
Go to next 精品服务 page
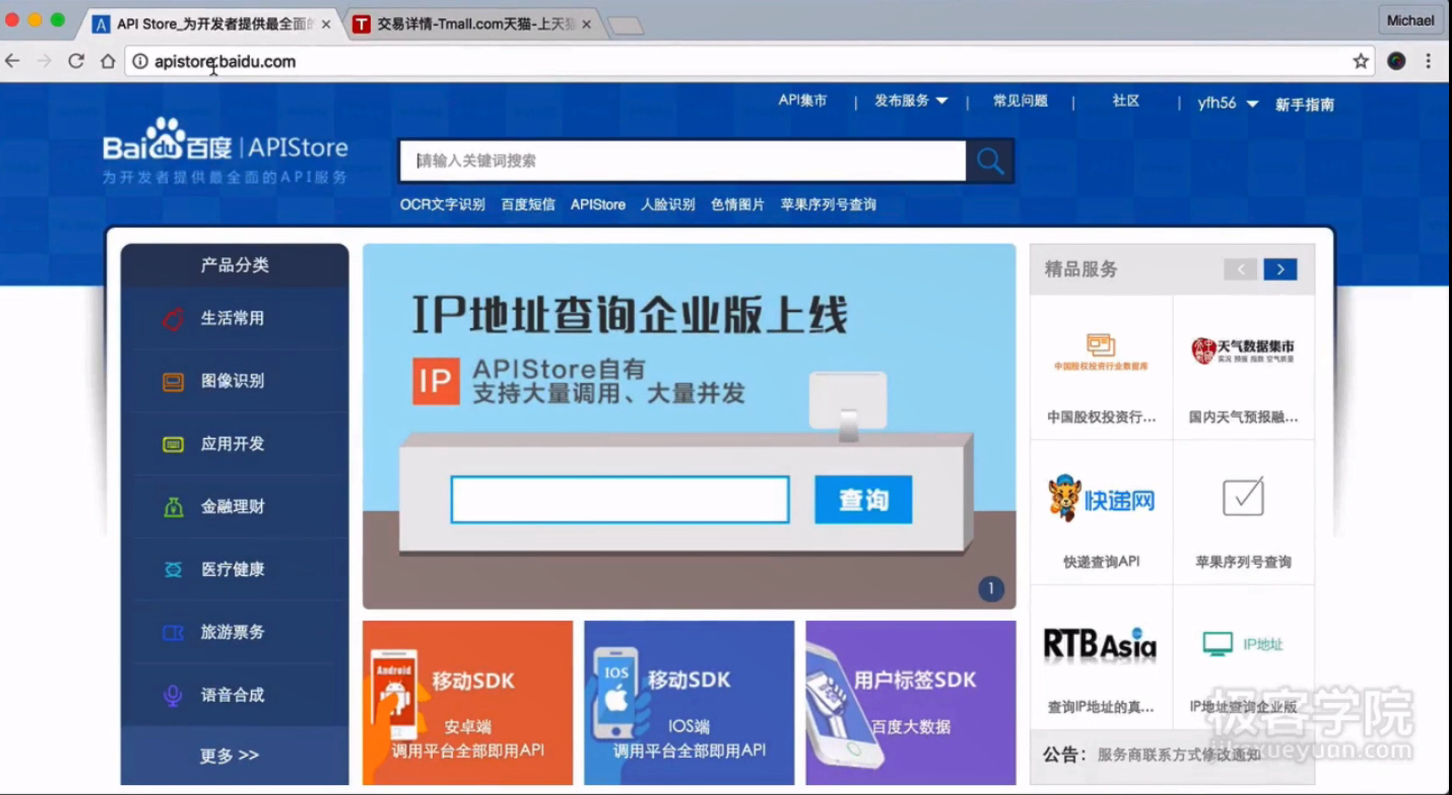(1280, 269)
